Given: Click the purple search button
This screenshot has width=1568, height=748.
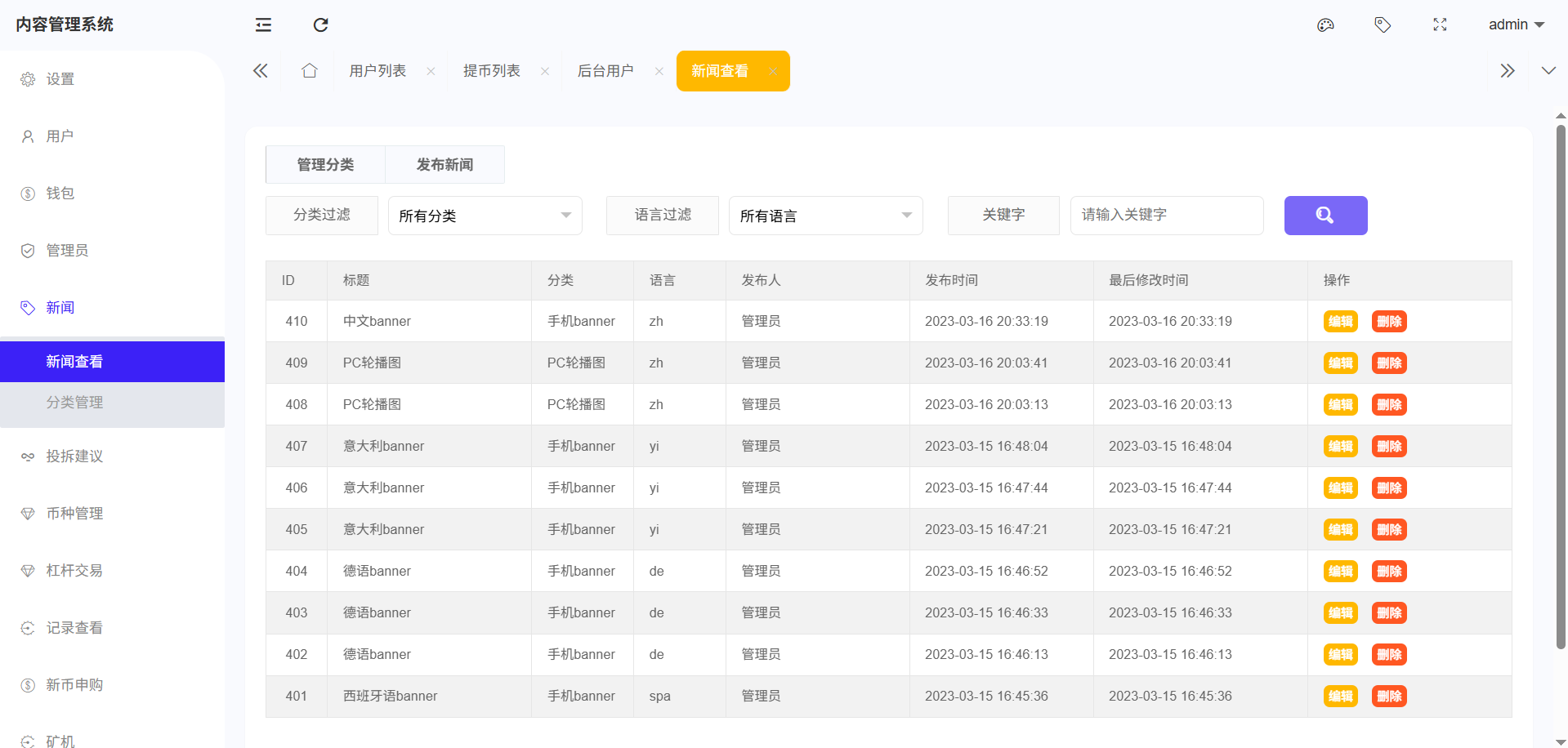Looking at the screenshot, I should tap(1325, 216).
